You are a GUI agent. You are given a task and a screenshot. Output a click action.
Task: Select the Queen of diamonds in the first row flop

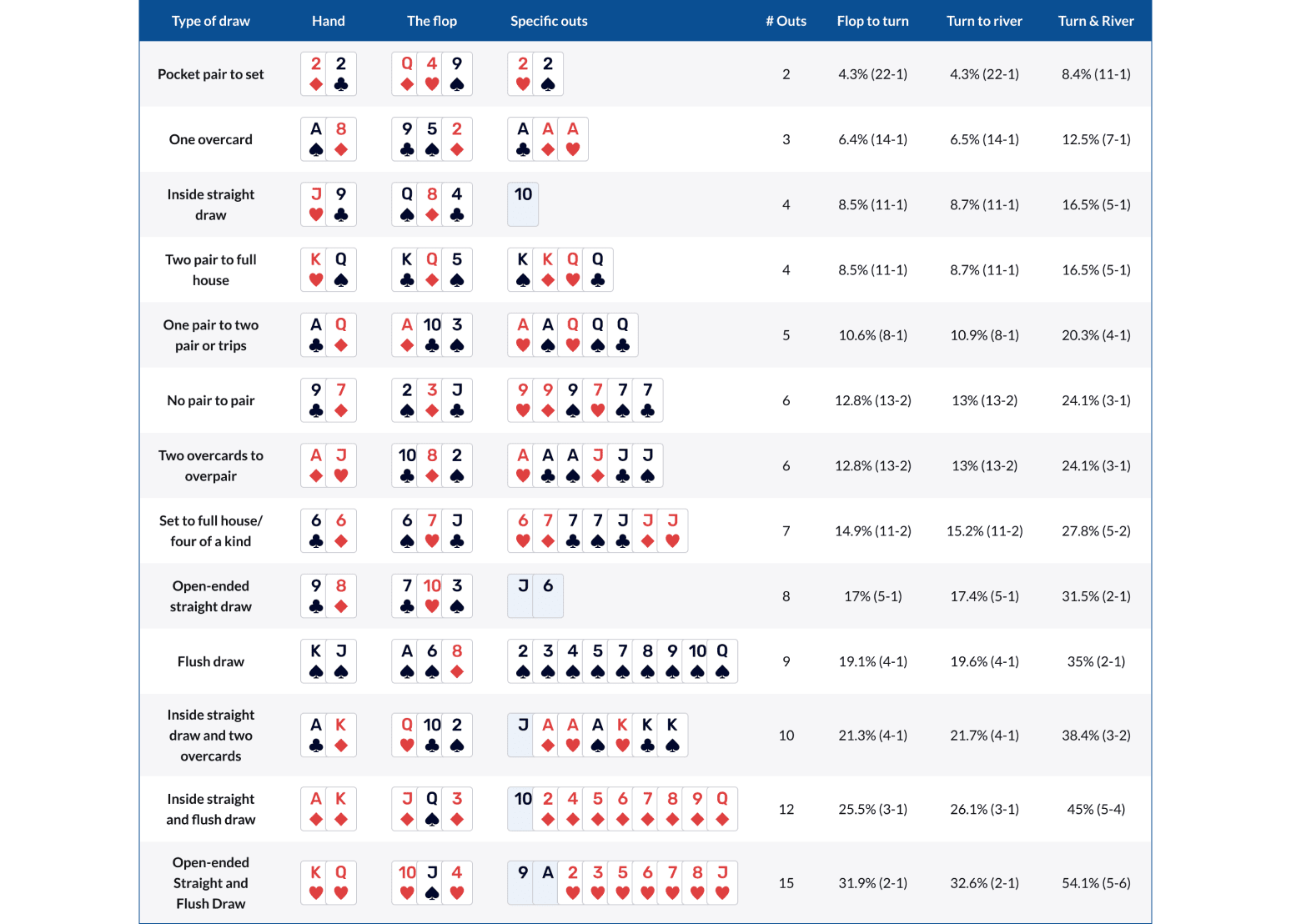[407, 74]
